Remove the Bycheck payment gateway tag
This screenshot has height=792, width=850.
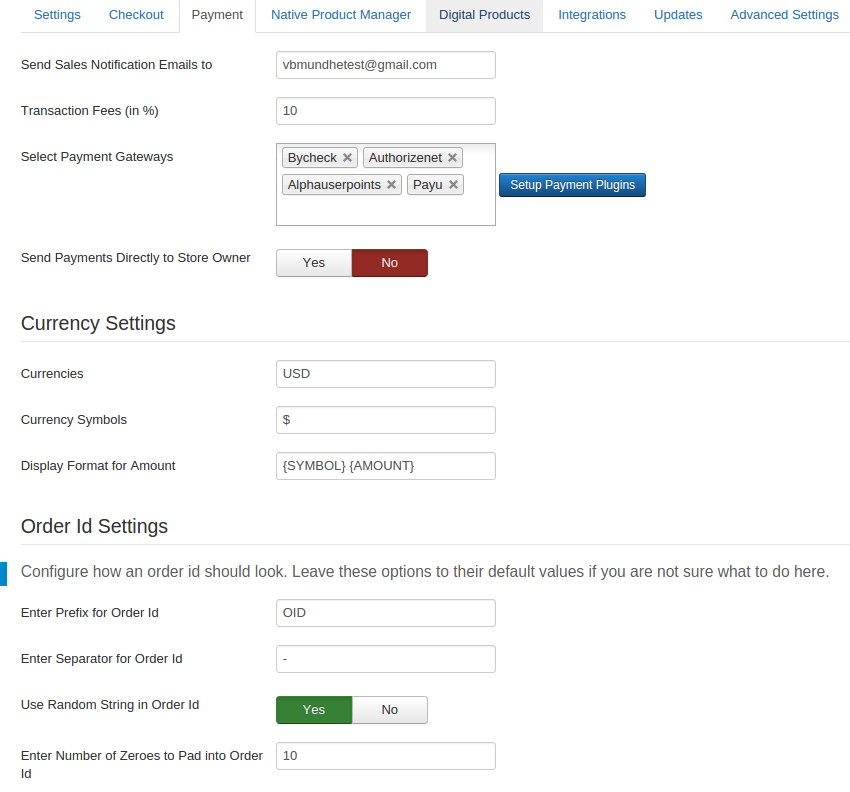pyautogui.click(x=347, y=158)
